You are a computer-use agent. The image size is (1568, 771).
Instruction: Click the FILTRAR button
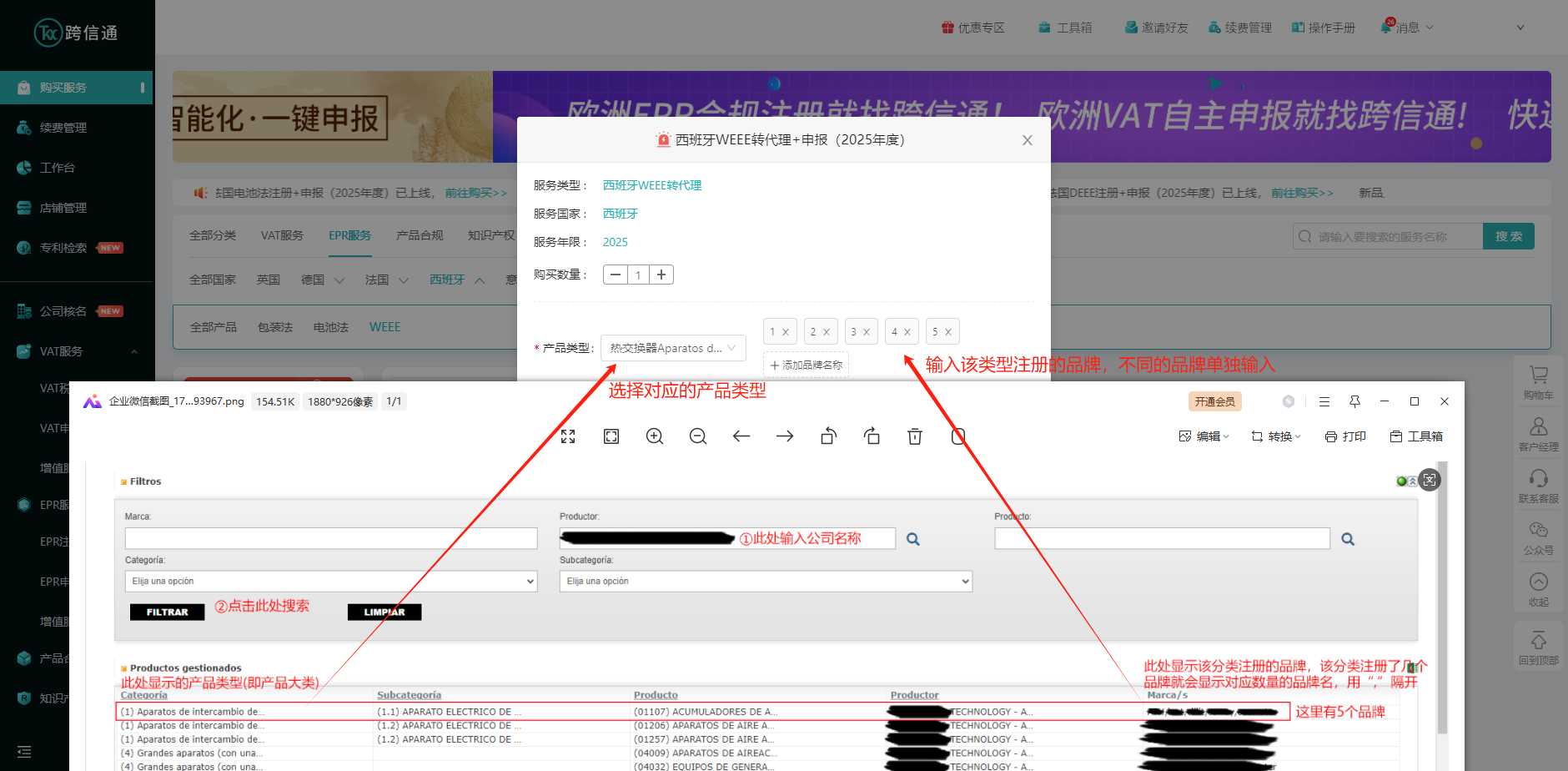coord(167,612)
